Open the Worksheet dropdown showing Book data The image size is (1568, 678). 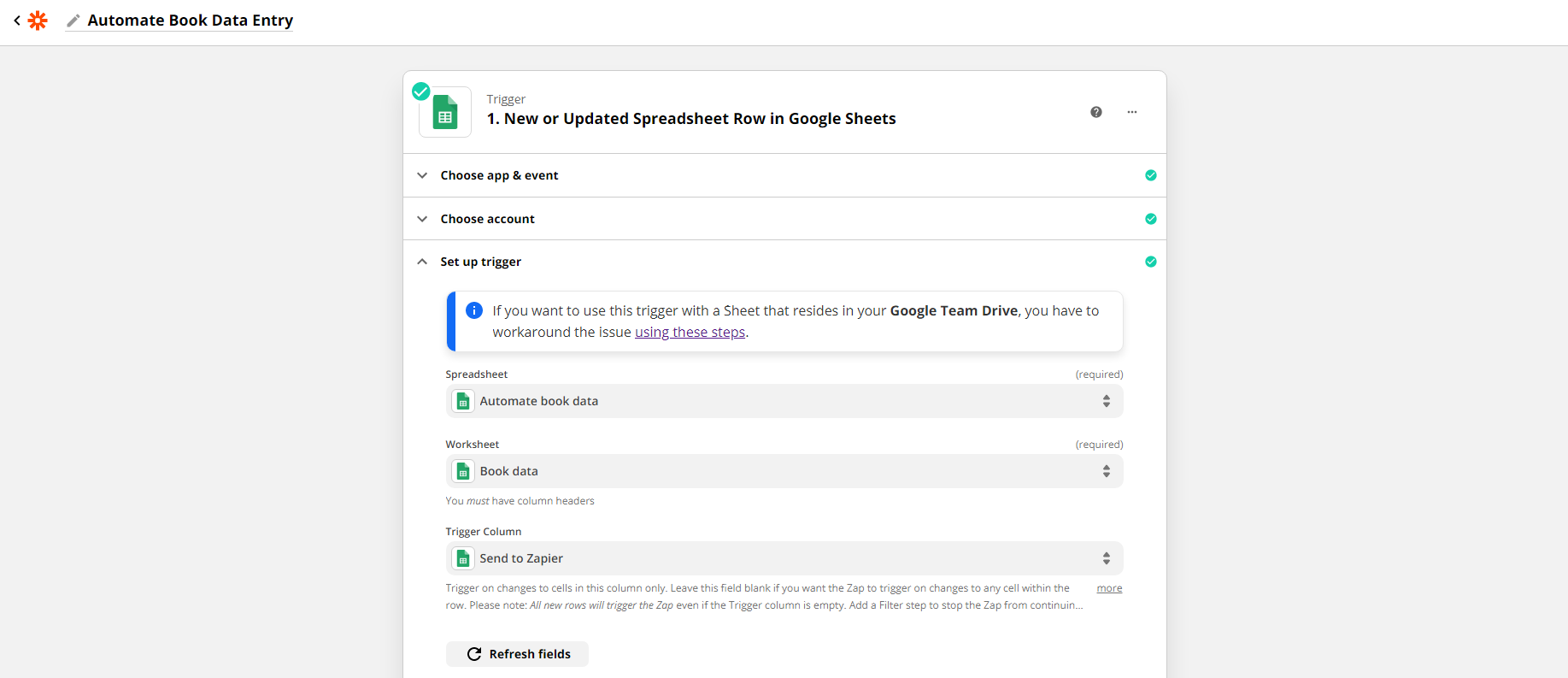click(x=784, y=472)
